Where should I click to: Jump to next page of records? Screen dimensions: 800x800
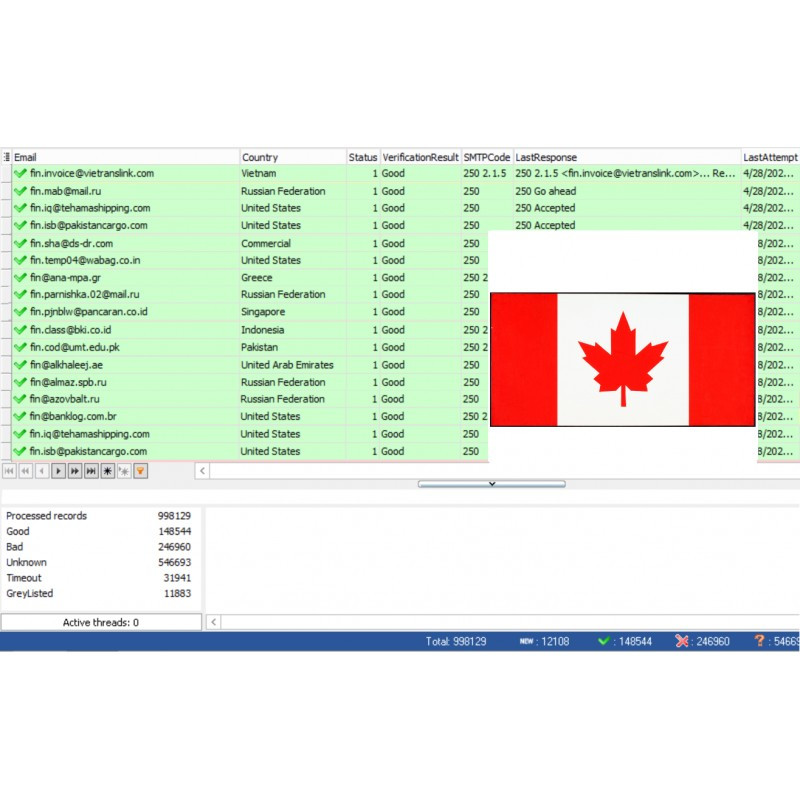click(x=74, y=470)
